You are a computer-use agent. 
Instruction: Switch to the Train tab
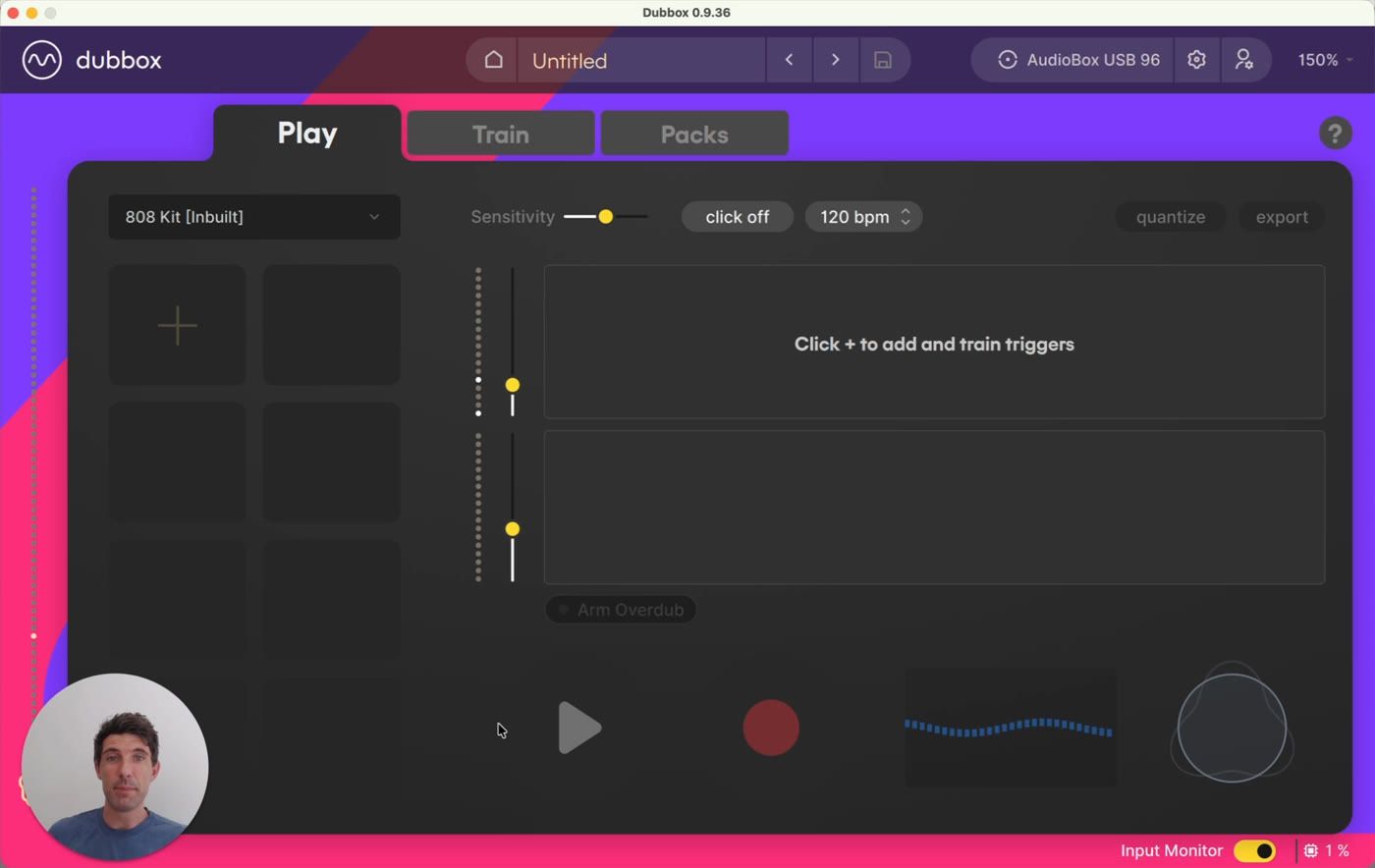(x=501, y=134)
